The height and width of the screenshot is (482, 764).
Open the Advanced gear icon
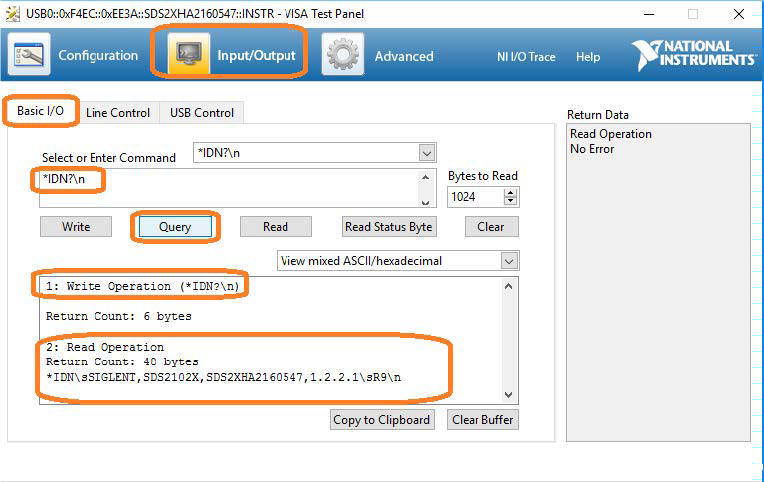[343, 55]
